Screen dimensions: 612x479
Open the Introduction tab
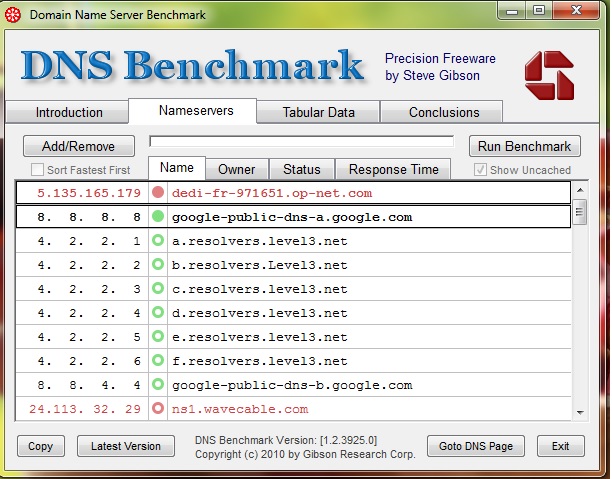[67, 112]
